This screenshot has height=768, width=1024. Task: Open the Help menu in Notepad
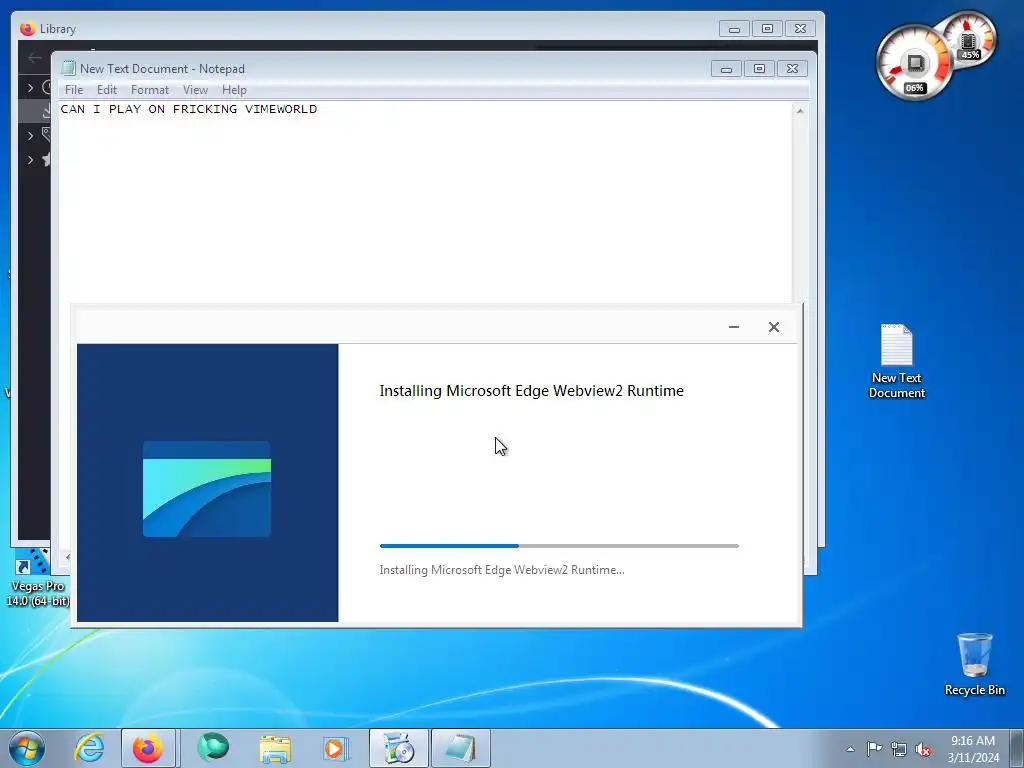pos(234,90)
